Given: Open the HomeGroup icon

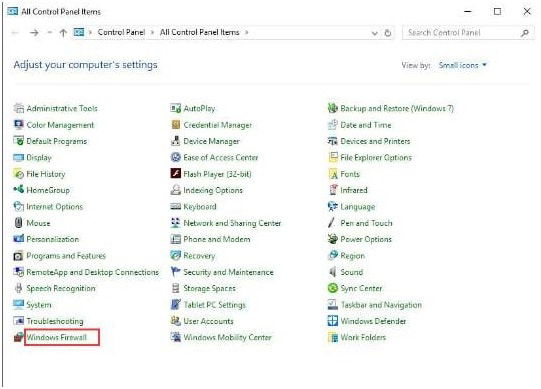Looking at the screenshot, I should pos(18,190).
